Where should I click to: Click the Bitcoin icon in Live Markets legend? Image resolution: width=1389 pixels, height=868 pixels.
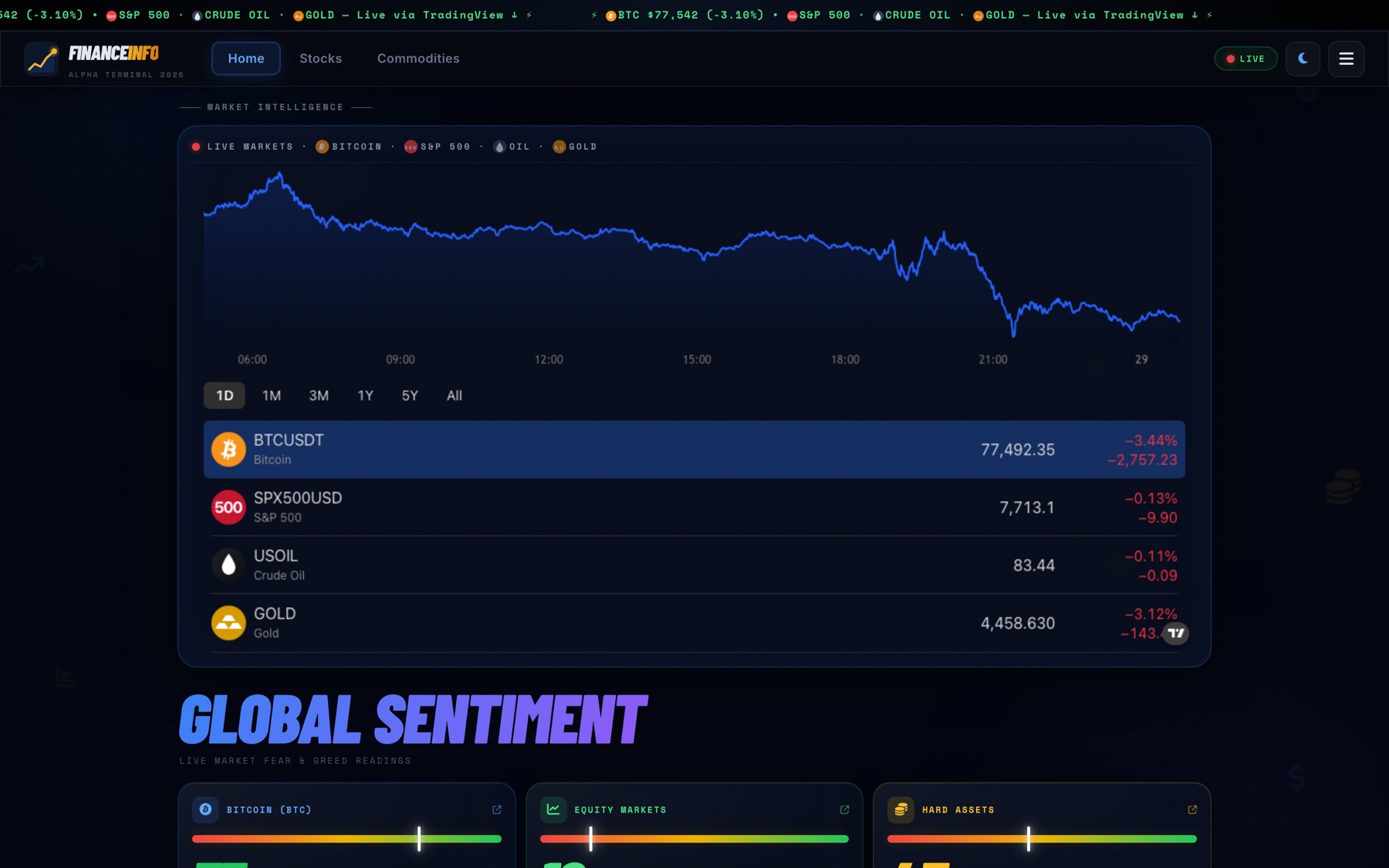click(322, 147)
